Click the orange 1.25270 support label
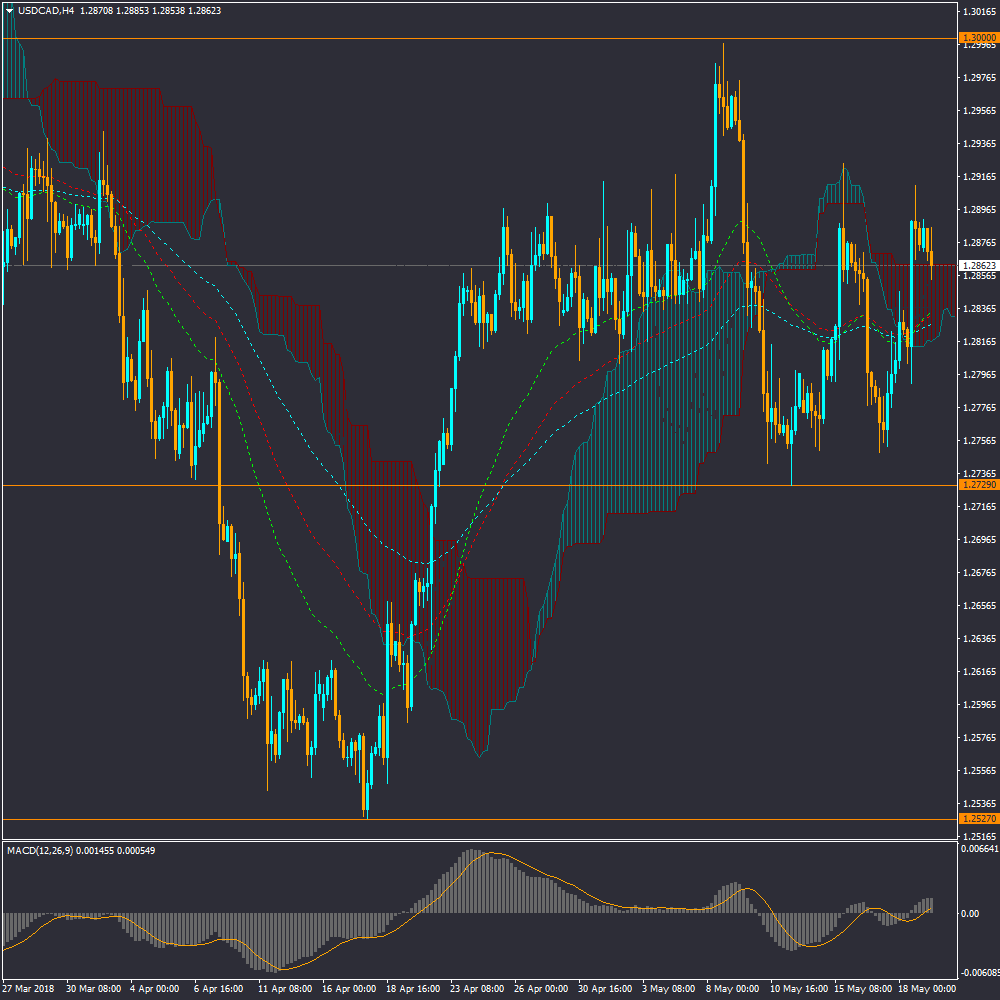 click(977, 819)
